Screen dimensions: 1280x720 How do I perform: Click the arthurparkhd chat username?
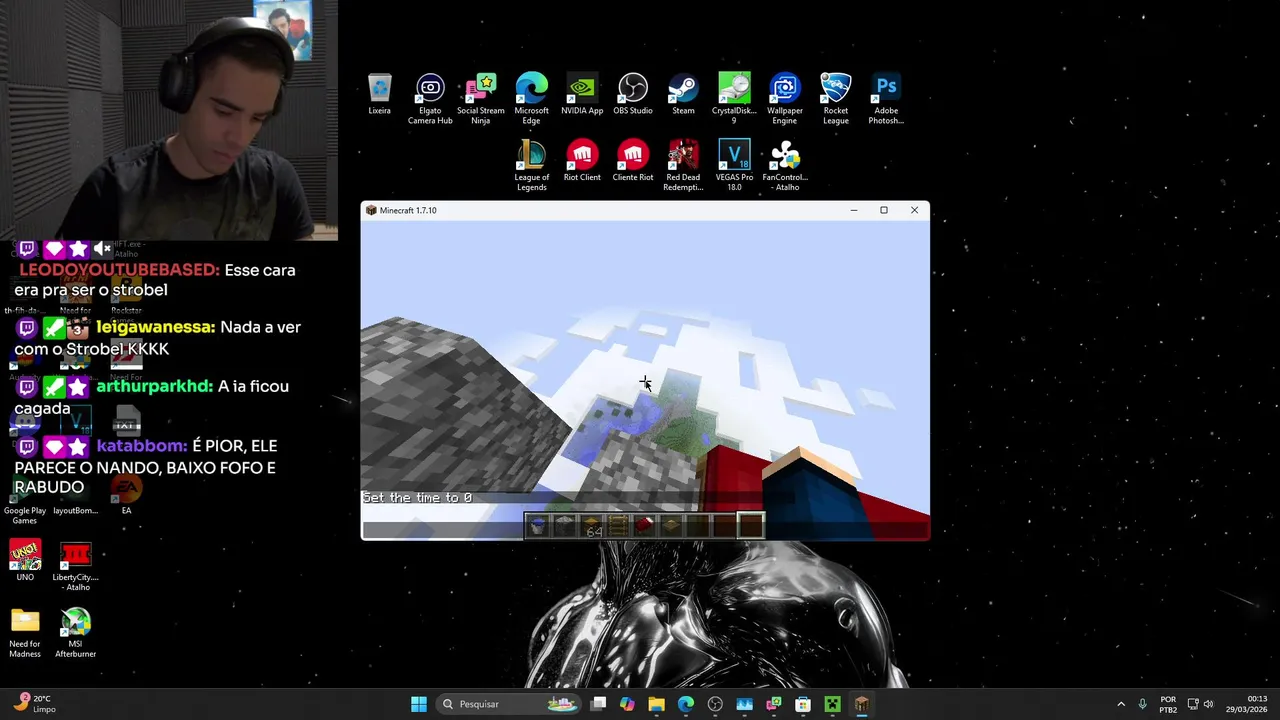[x=155, y=386]
